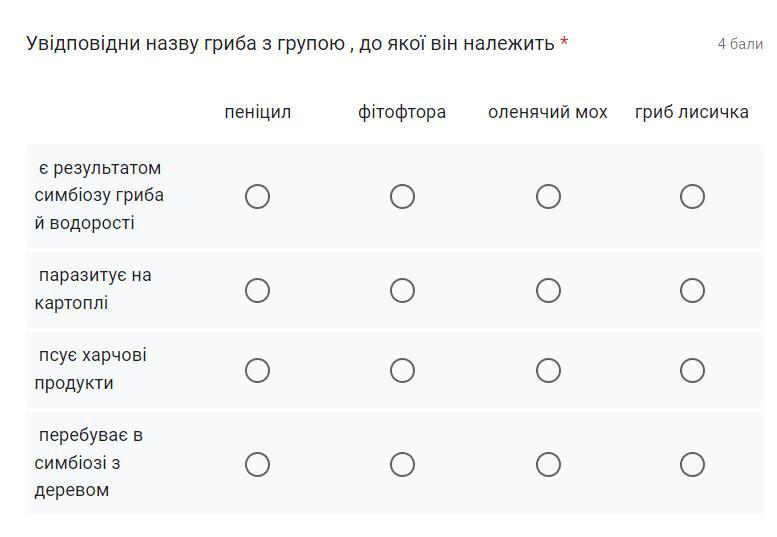Select оленячий мох for симбіоз гриба й водорості row

pos(548,196)
